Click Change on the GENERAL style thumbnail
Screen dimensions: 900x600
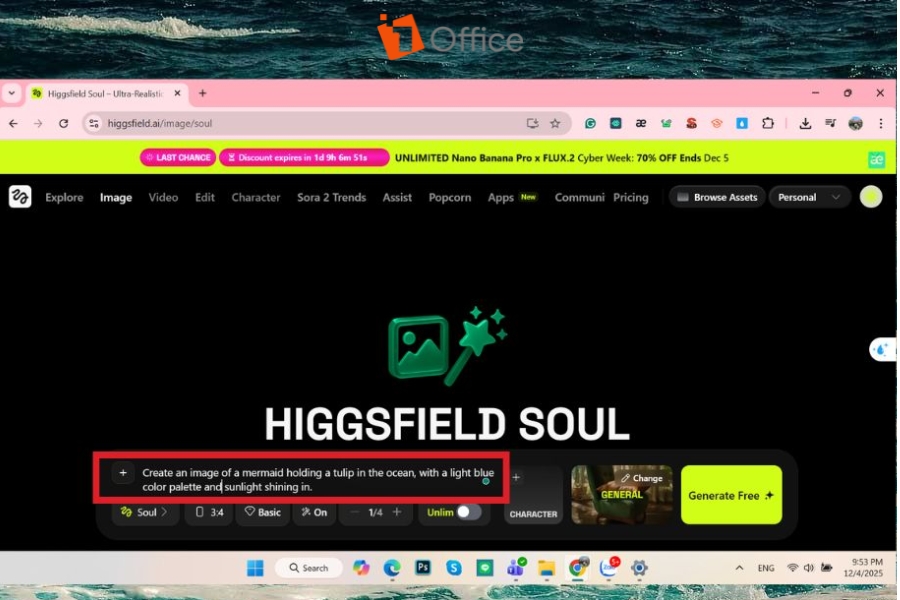642,478
